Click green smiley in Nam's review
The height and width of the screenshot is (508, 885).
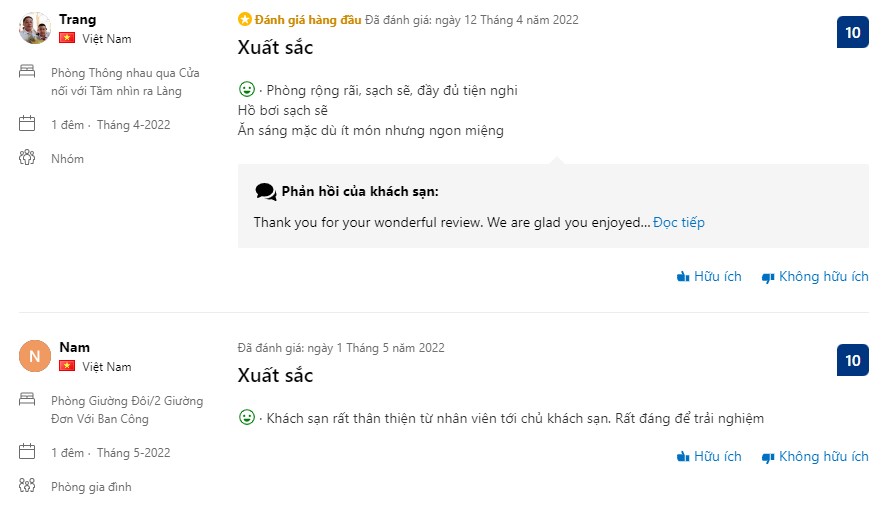246,417
